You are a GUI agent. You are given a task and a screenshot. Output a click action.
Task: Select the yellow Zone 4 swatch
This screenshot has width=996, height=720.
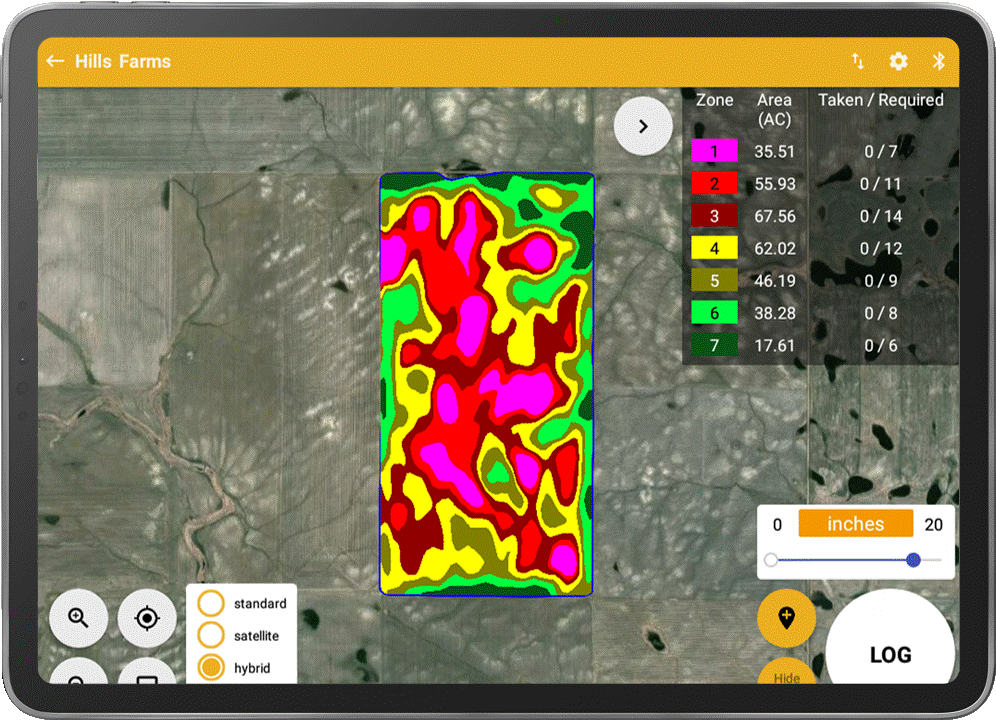point(714,248)
